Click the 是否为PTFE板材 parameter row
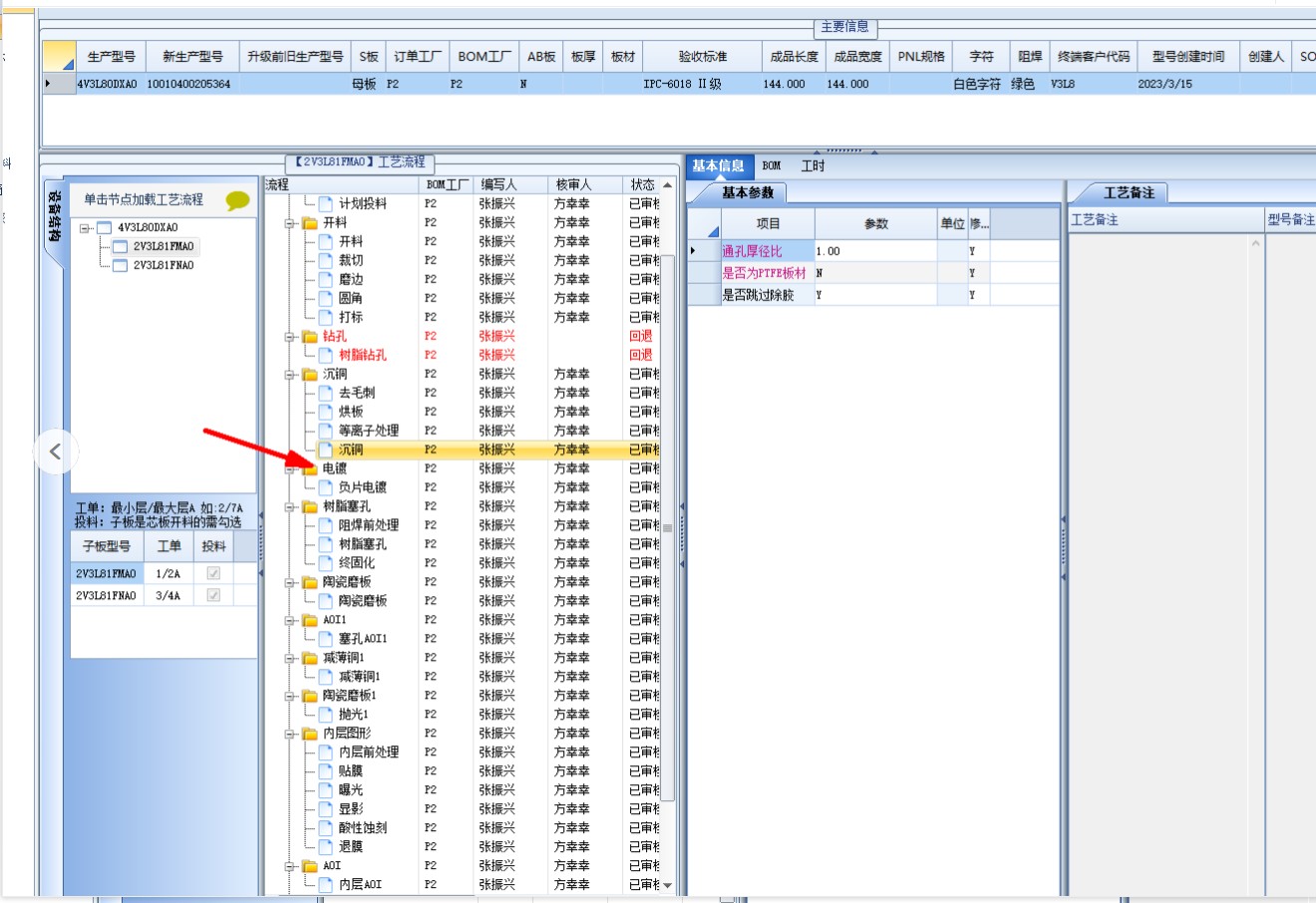The image size is (1316, 903). 872,273
